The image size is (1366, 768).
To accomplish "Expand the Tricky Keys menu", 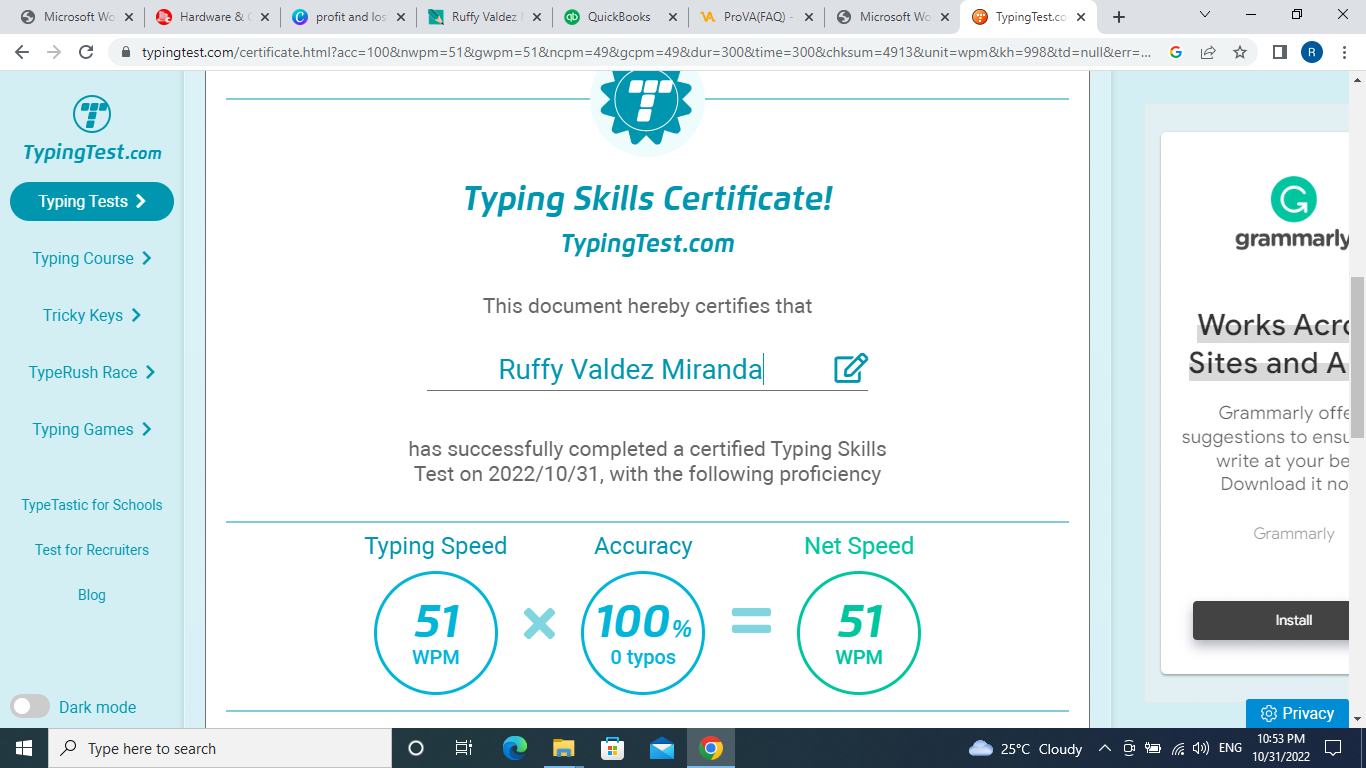I will tap(92, 315).
